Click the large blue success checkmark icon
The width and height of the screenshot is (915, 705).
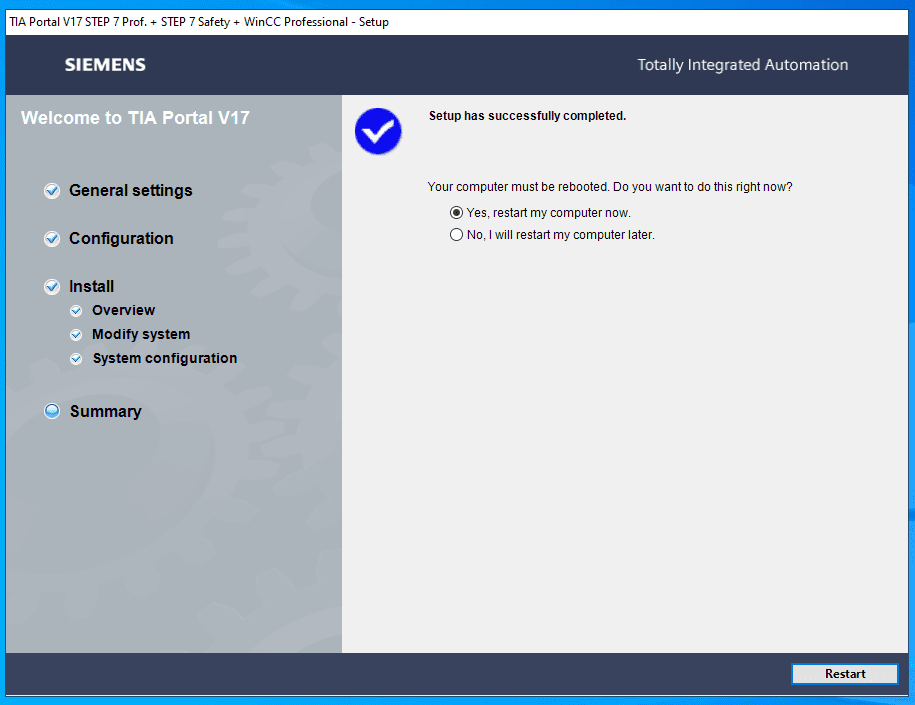378,131
